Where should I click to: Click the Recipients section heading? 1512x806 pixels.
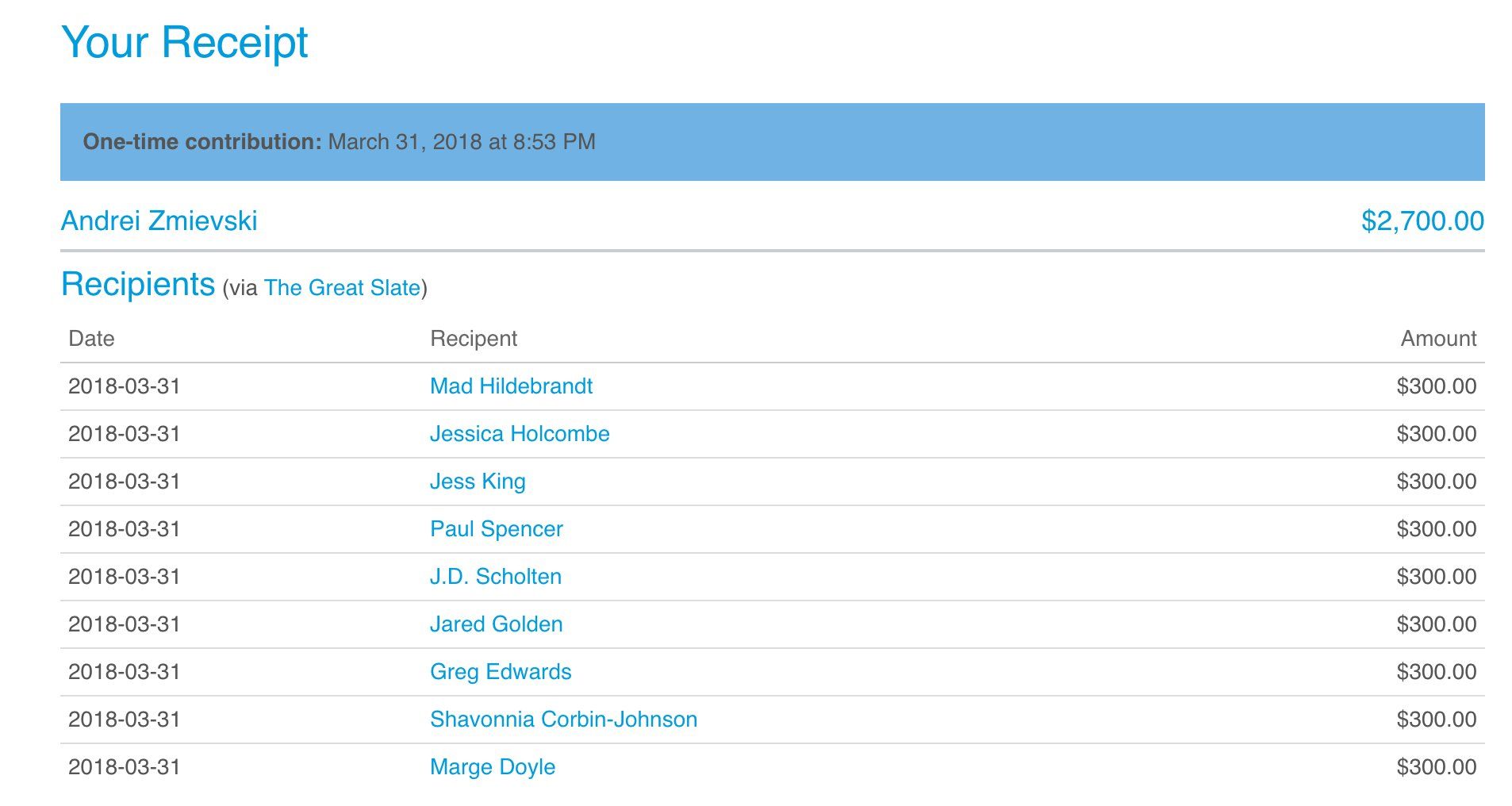click(138, 284)
